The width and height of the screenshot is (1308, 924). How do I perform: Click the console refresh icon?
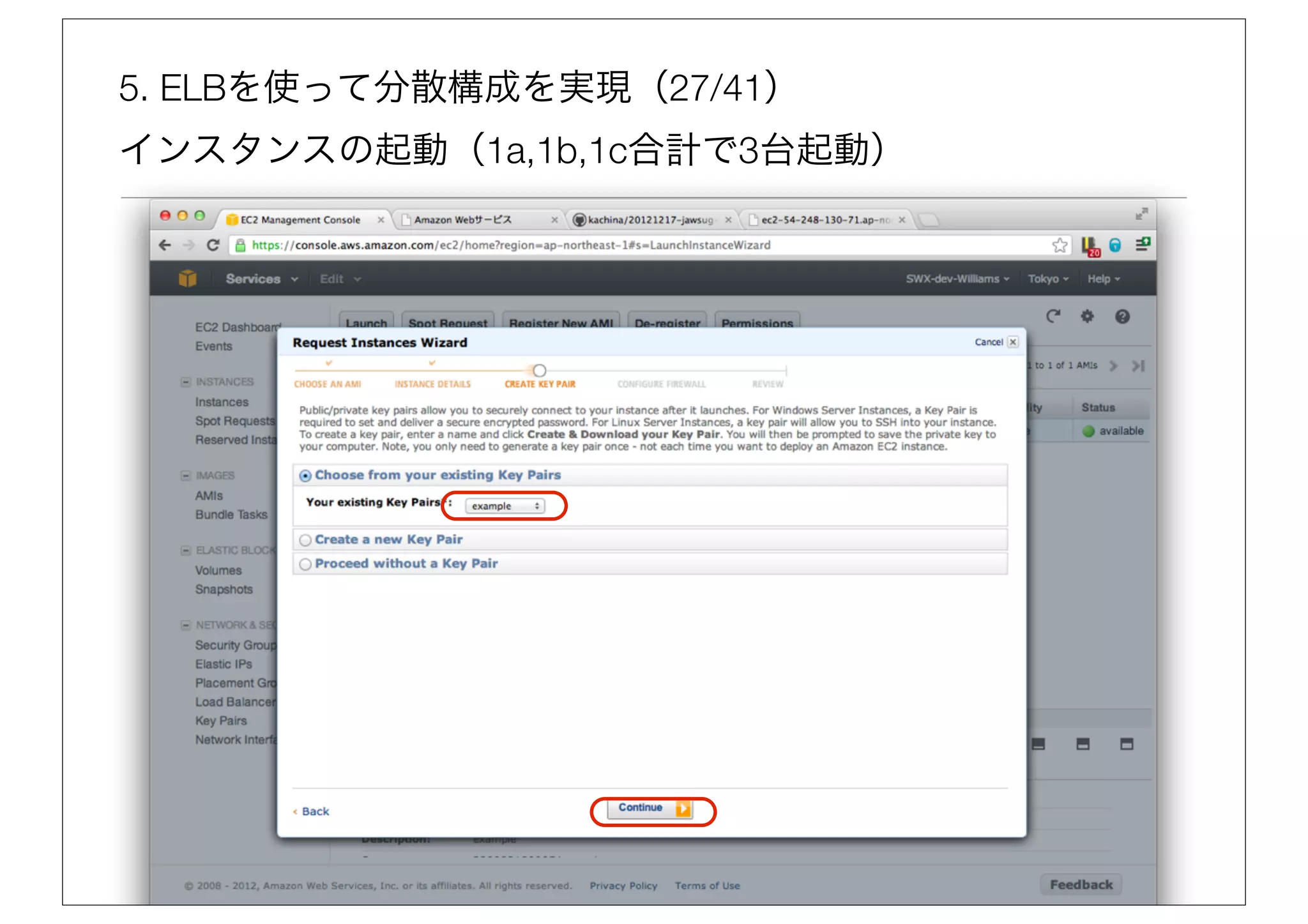coord(1053,316)
